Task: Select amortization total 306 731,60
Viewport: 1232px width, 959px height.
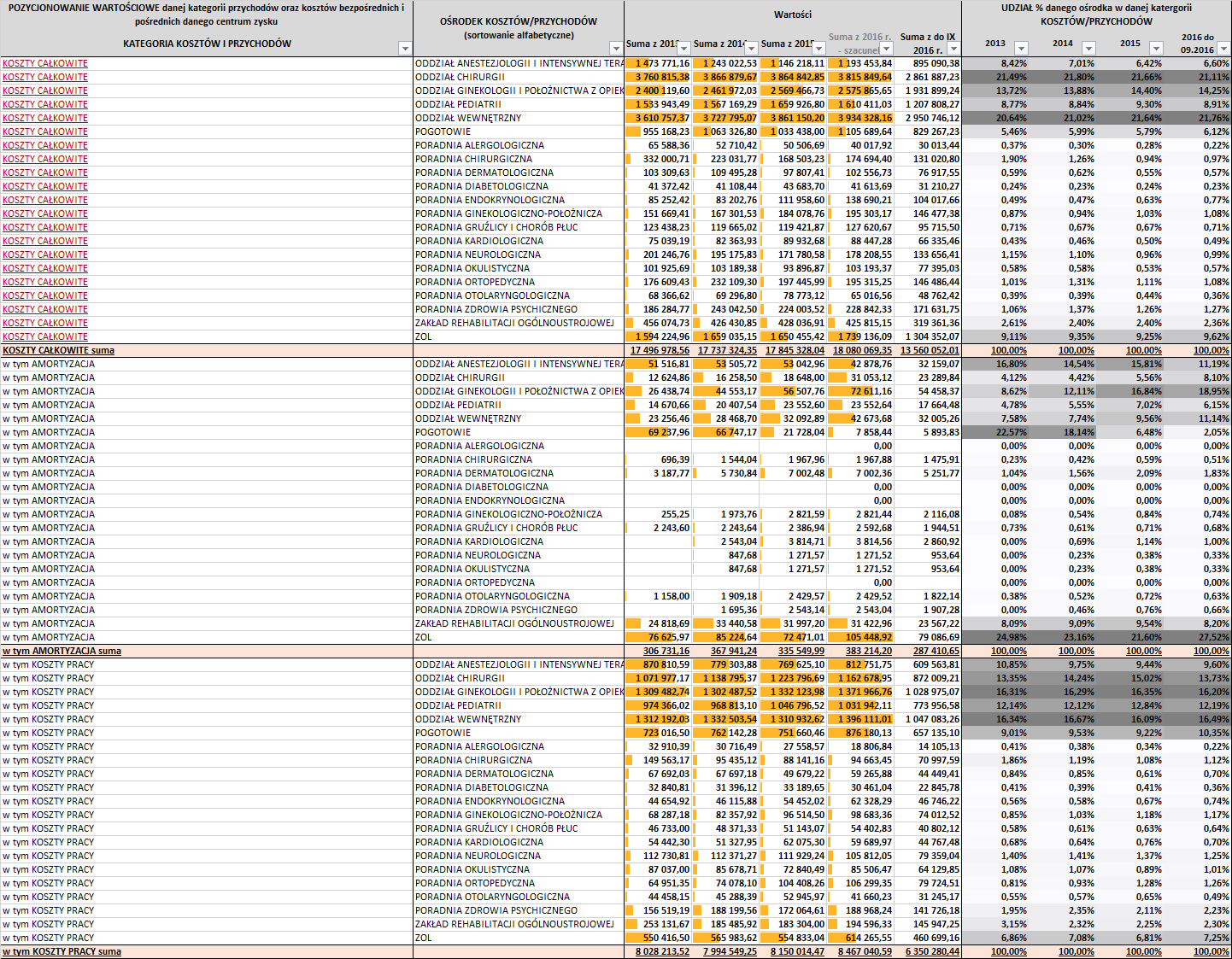Action: point(658,651)
